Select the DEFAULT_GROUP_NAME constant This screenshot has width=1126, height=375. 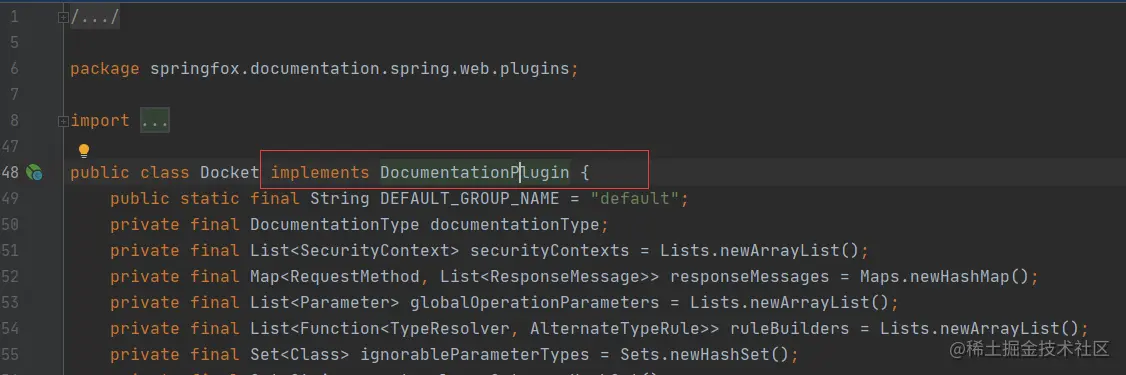click(470, 198)
